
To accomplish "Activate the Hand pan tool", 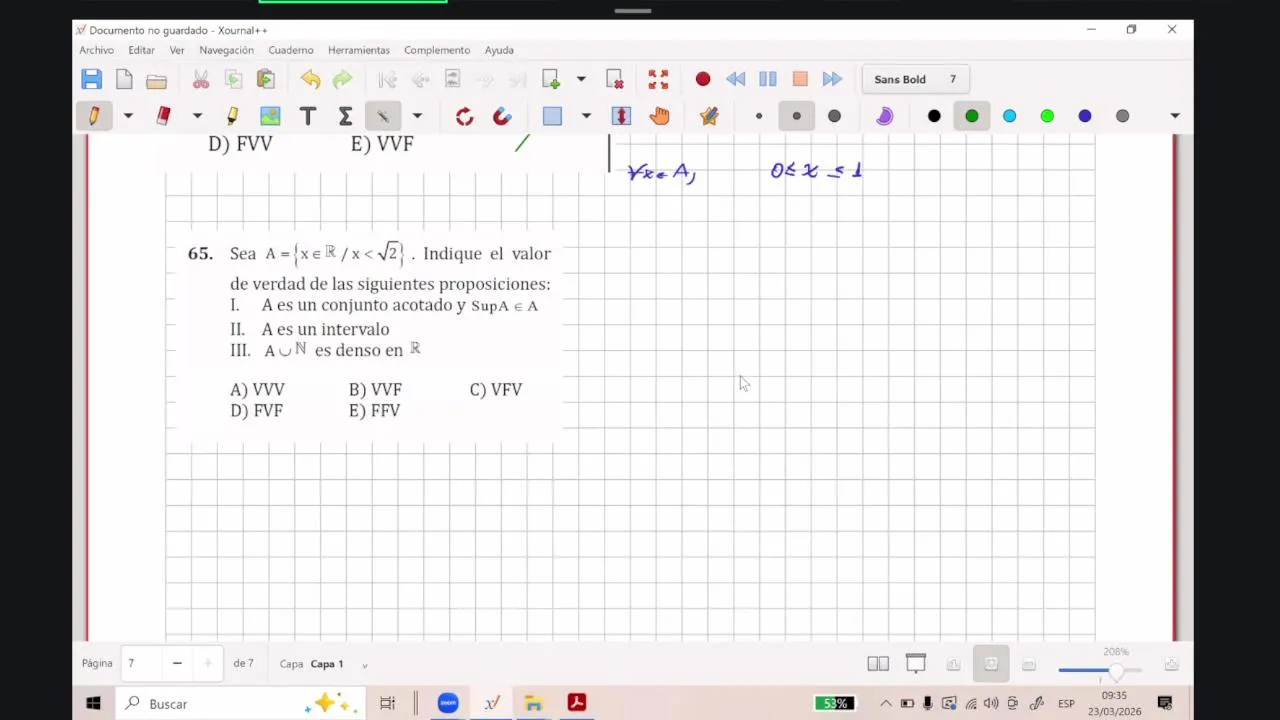I will click(x=659, y=116).
